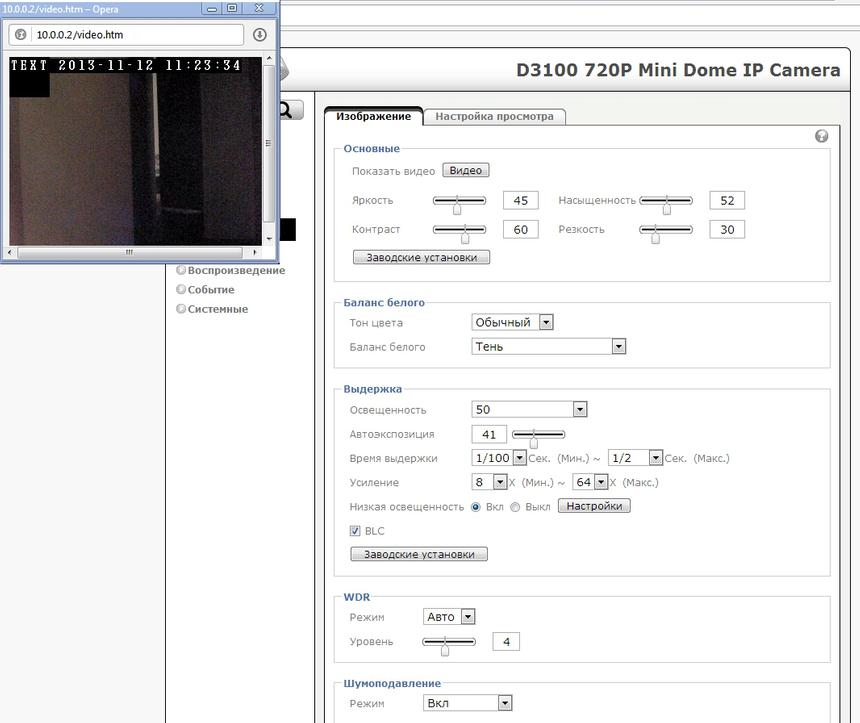Open the WDR Режим dropdown set to Авто
The image size is (860, 723).
(449, 617)
